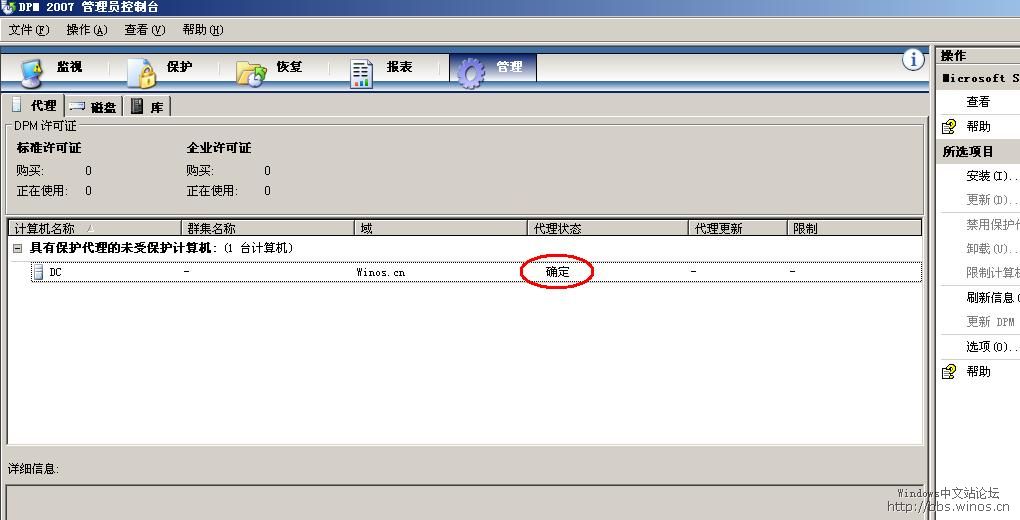
Task: Click 安装 (Install) in actions pane
Action: tap(990, 176)
